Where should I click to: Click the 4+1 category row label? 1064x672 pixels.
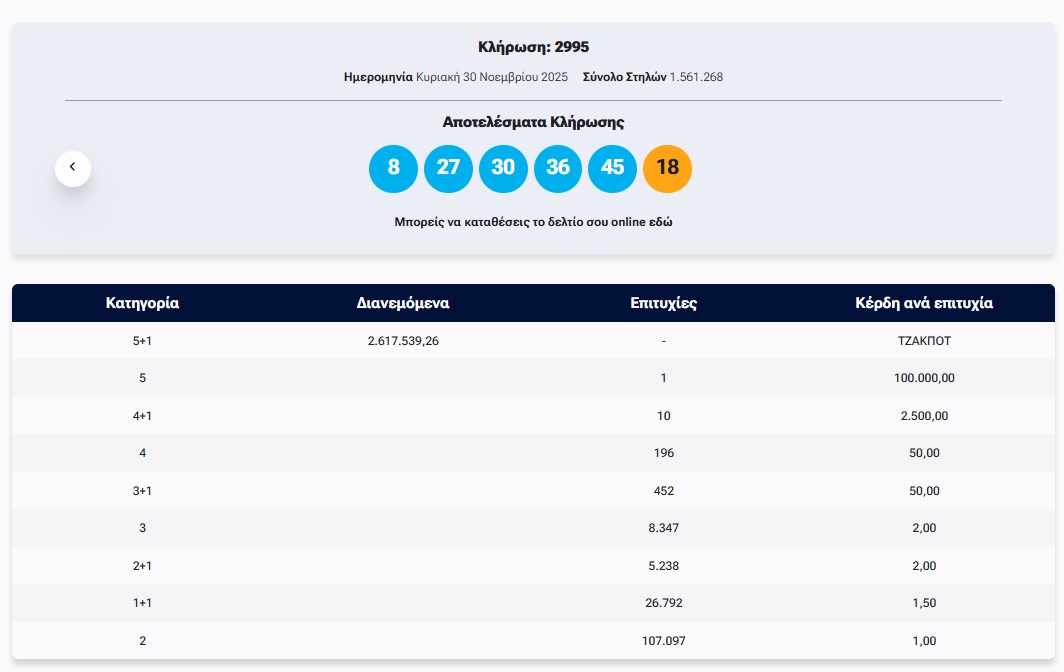[142, 416]
